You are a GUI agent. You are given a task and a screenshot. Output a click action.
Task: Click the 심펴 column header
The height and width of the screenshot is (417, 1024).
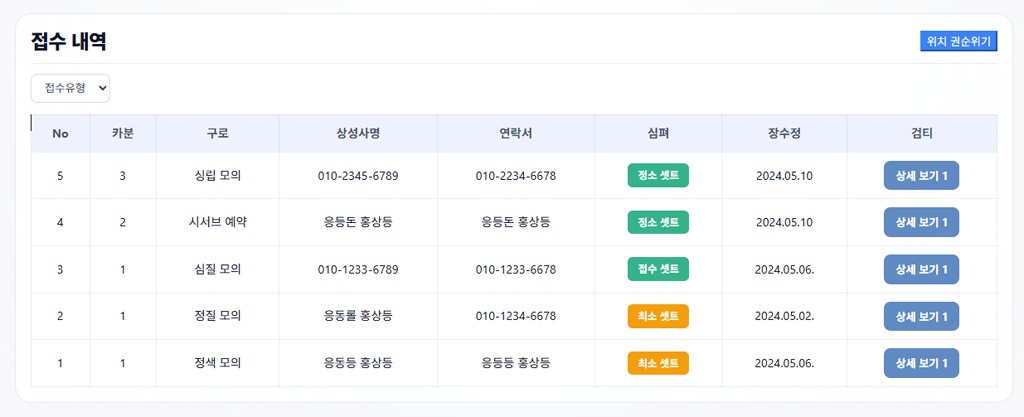click(x=658, y=134)
